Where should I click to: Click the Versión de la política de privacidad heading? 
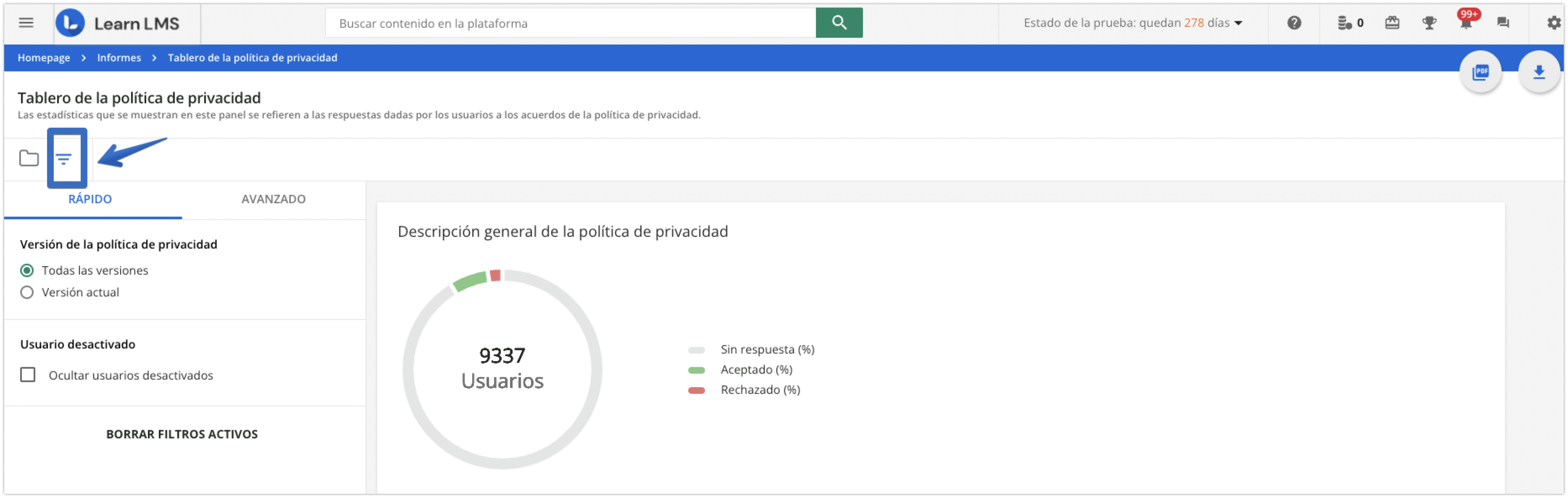[119, 244]
